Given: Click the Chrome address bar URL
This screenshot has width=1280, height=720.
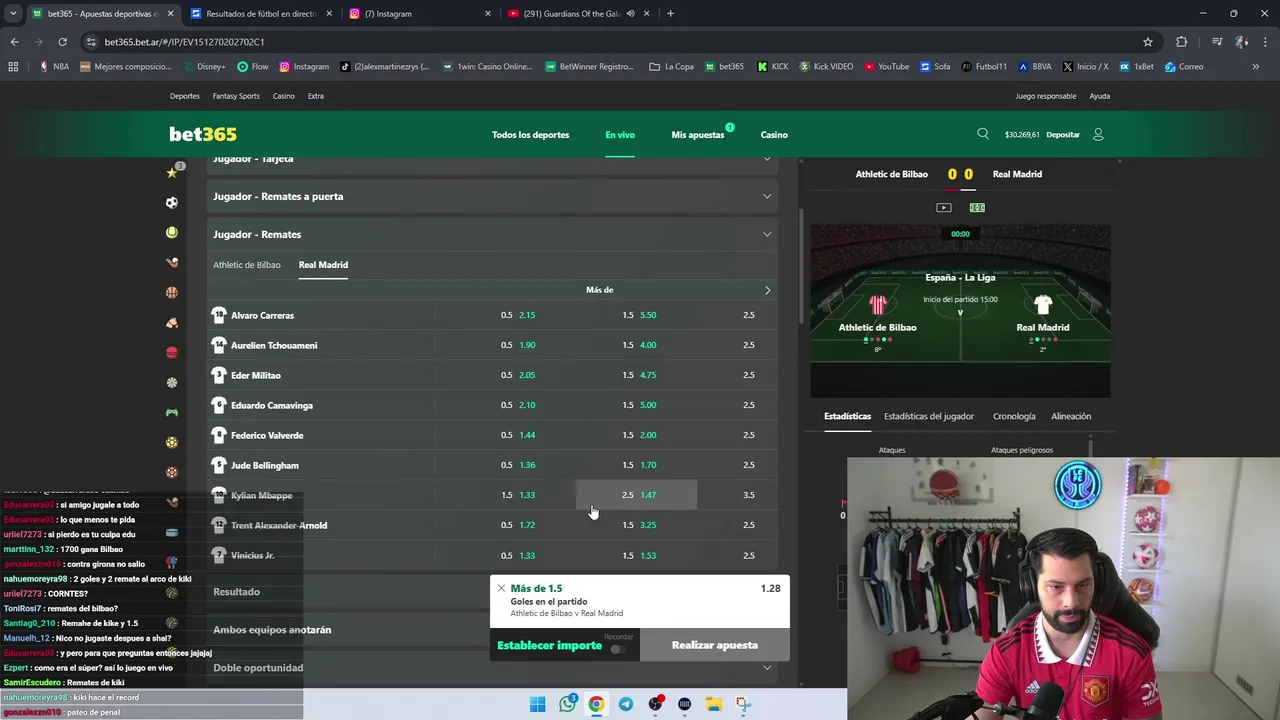Looking at the screenshot, I should (185, 42).
